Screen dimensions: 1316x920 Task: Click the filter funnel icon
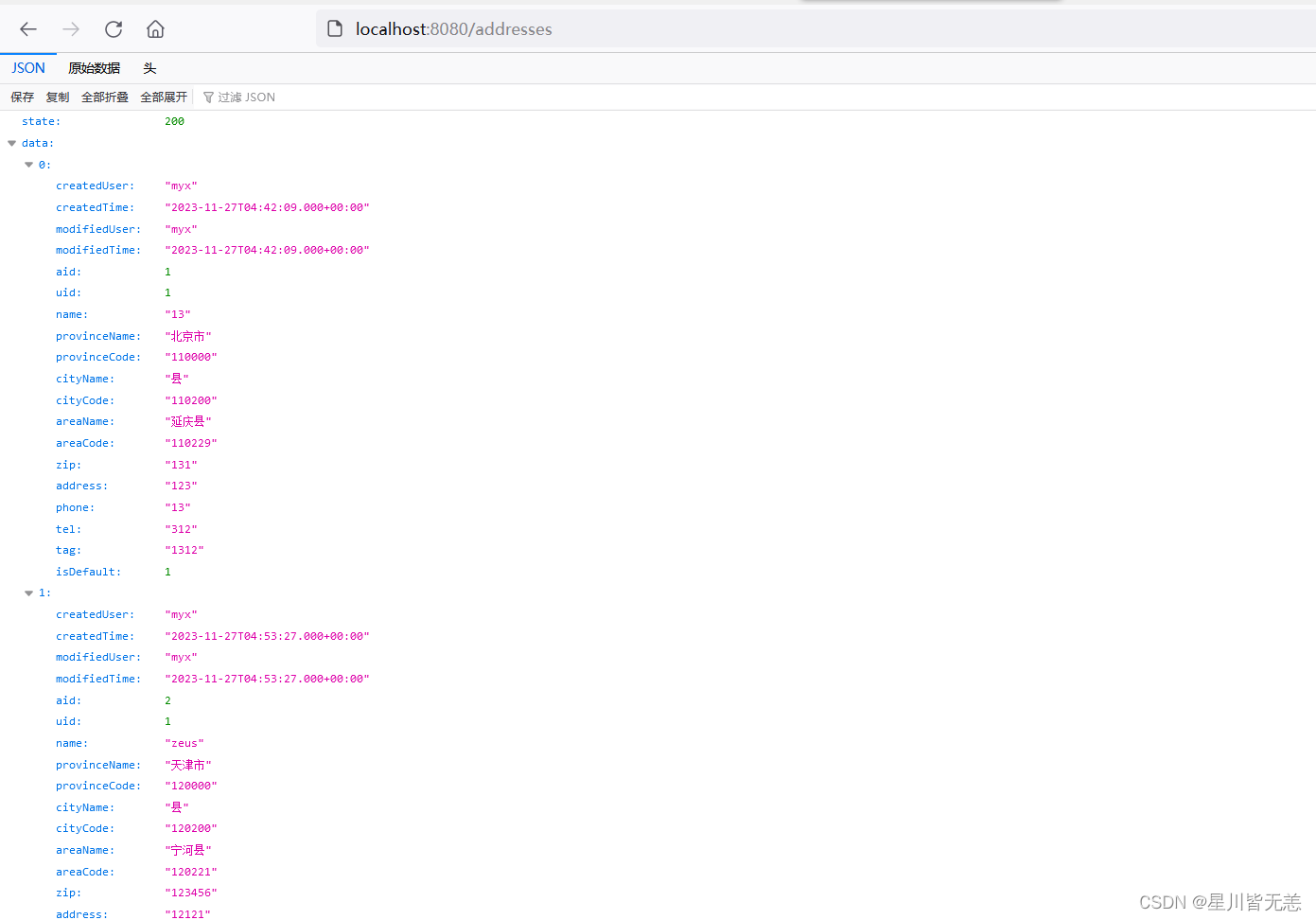(208, 97)
